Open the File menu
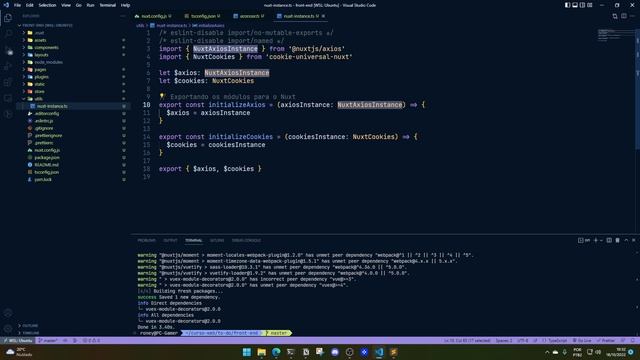Screen dimensions: 640x360 (x=17, y=5)
